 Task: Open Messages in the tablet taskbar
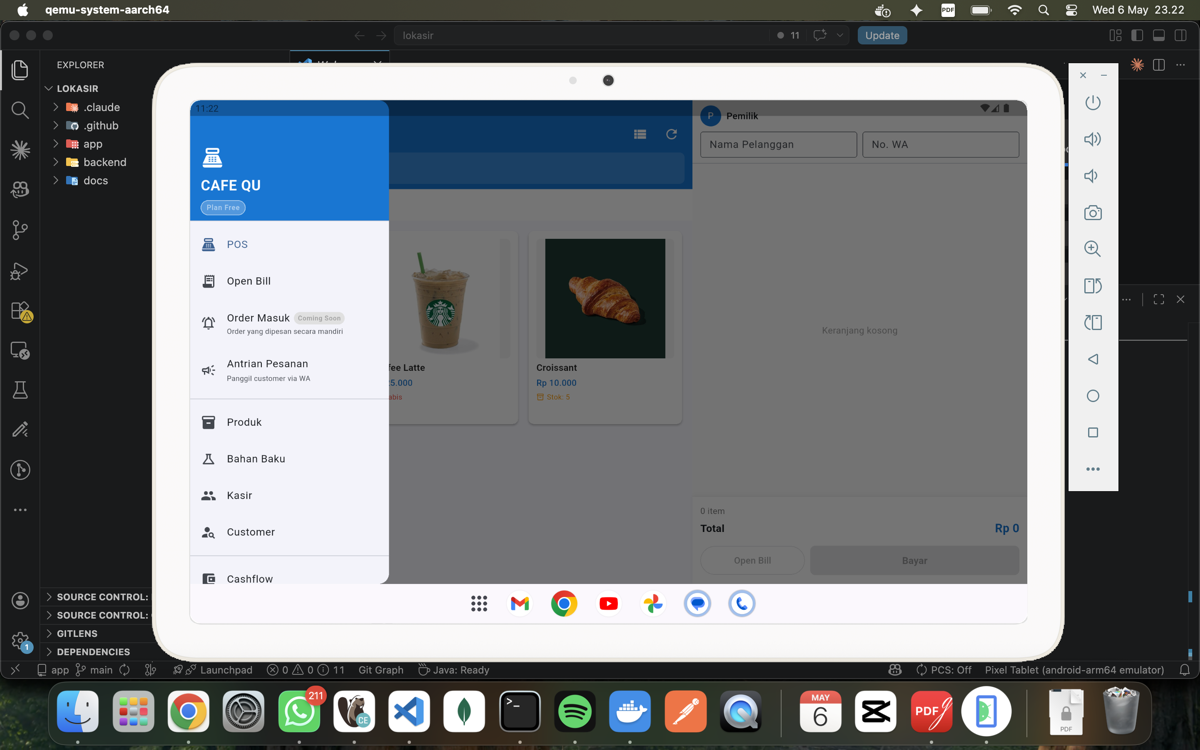point(697,603)
